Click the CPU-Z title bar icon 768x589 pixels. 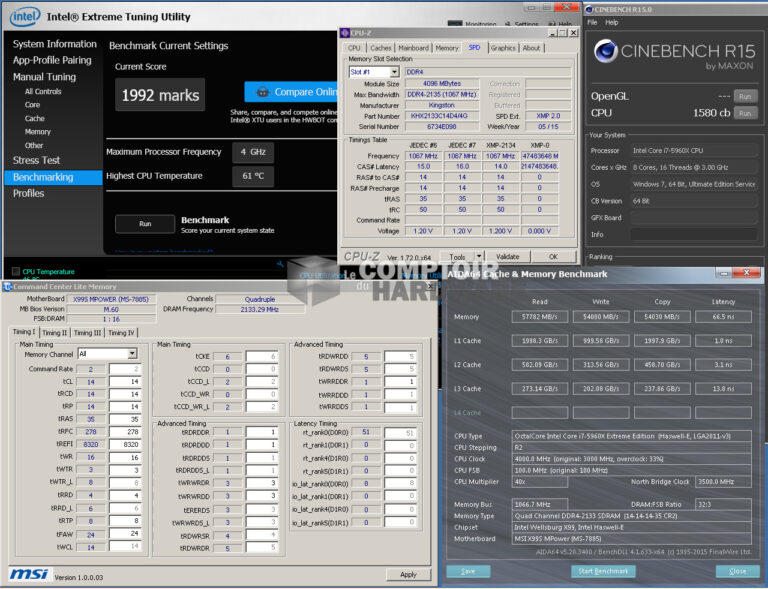tap(347, 32)
